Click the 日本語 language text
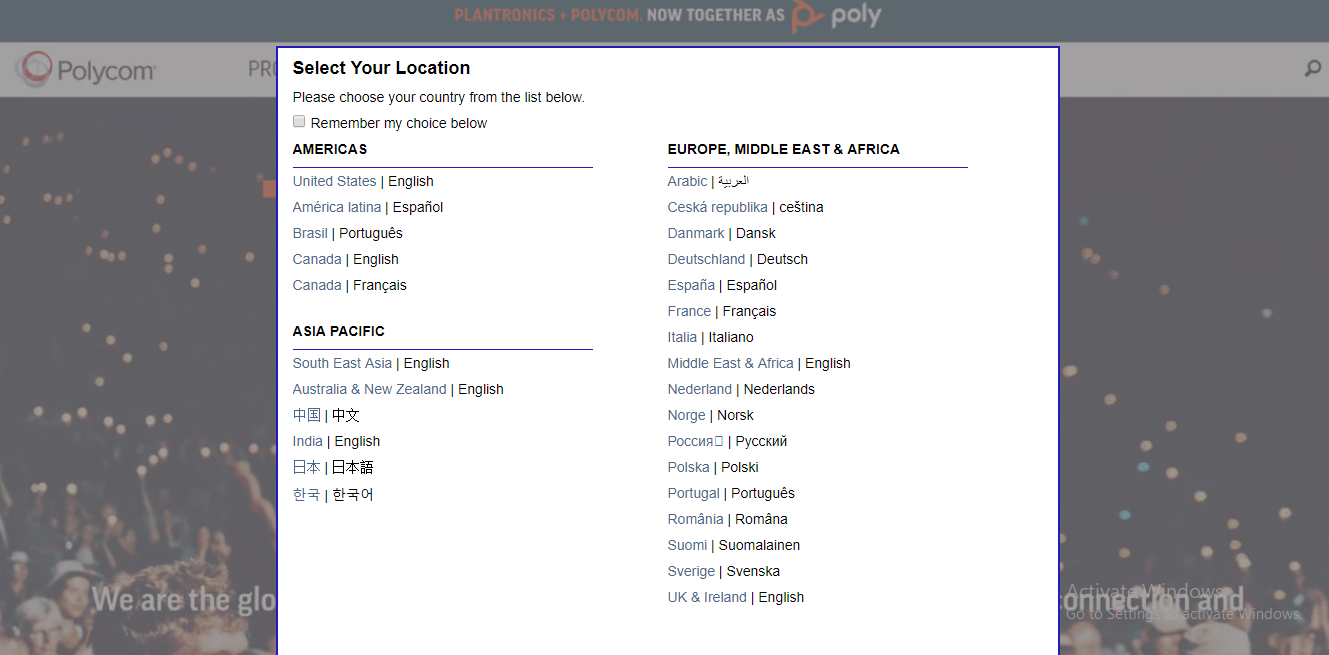Screen dimensions: 1329x655 353,467
